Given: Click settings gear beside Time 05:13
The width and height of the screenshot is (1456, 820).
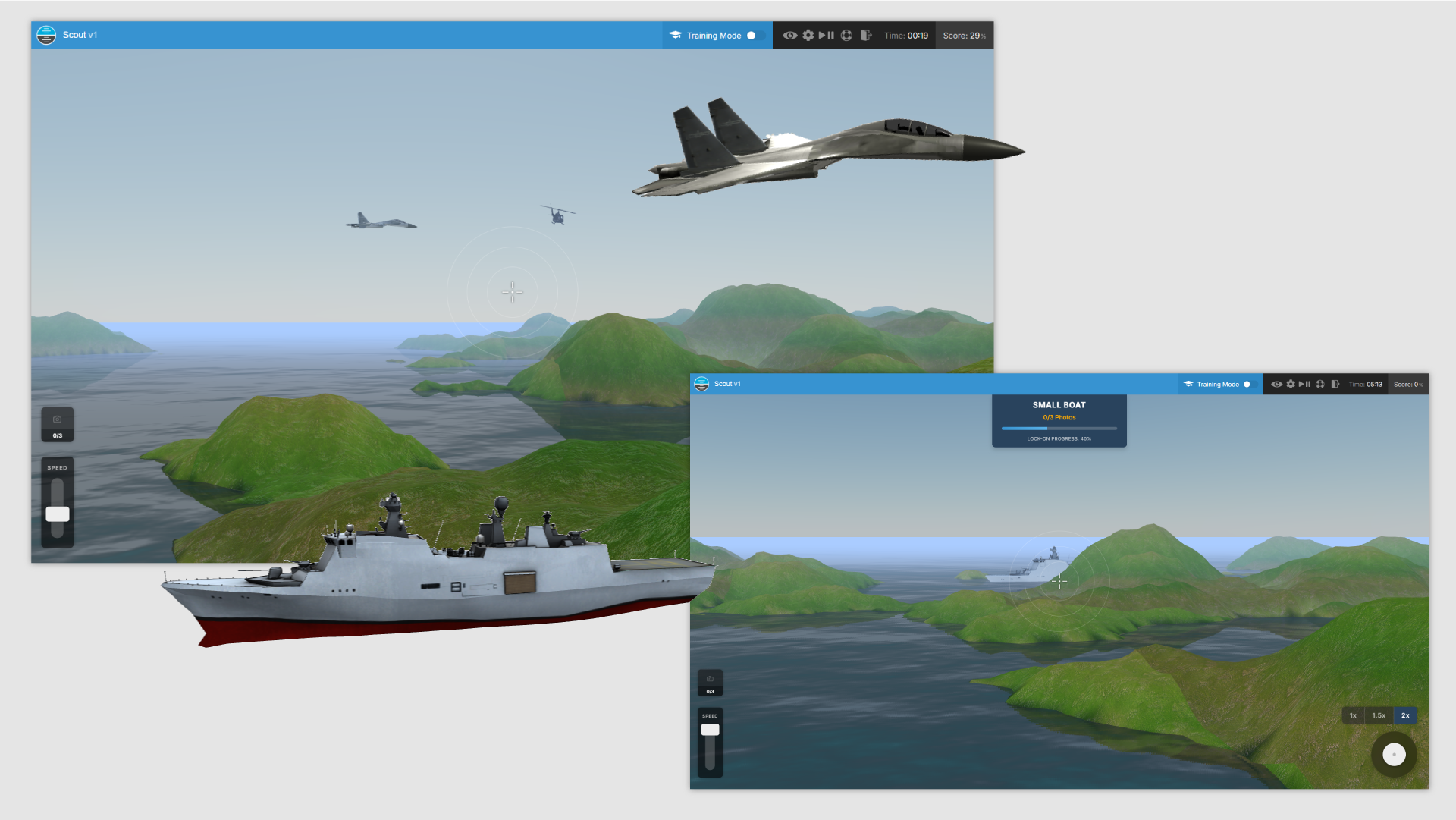Looking at the screenshot, I should point(1291,385).
